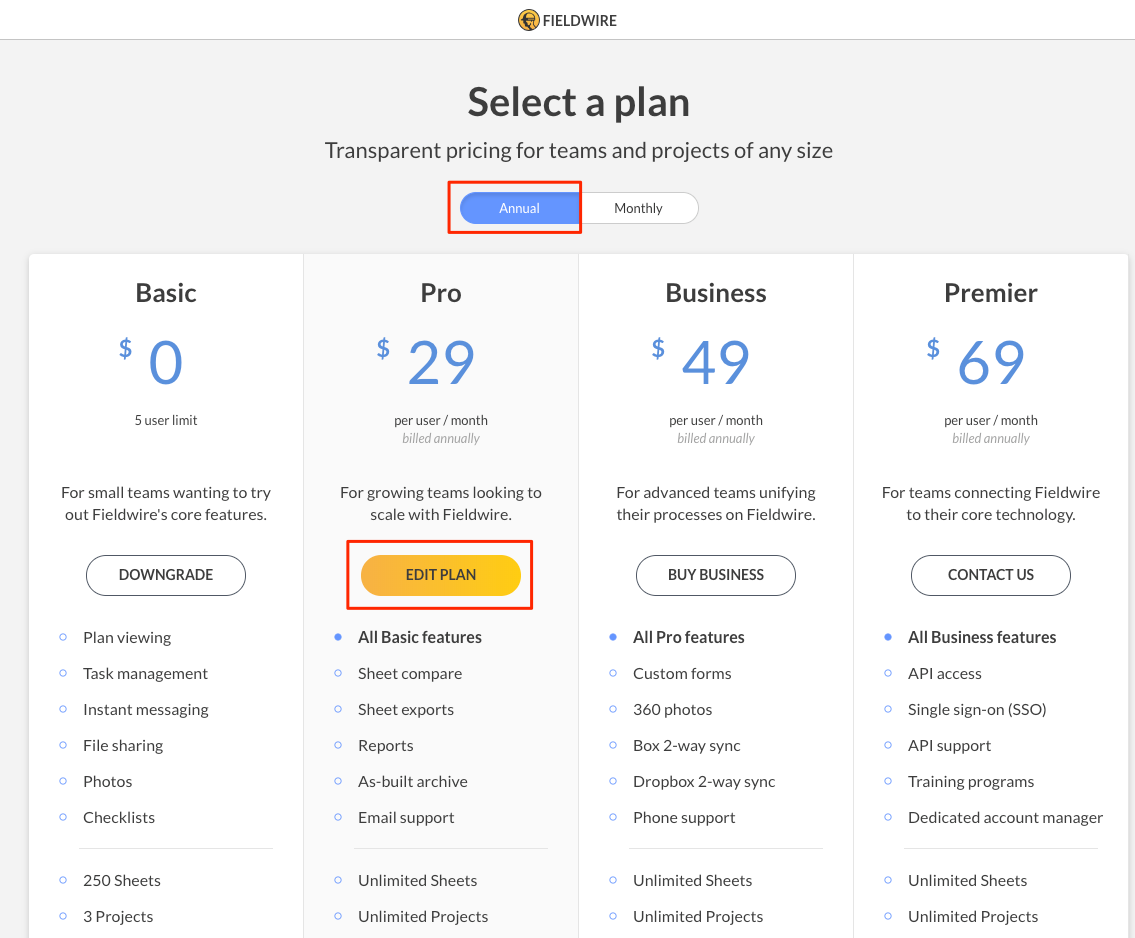Choose Buy Business button
The height and width of the screenshot is (938, 1135).
(x=716, y=575)
